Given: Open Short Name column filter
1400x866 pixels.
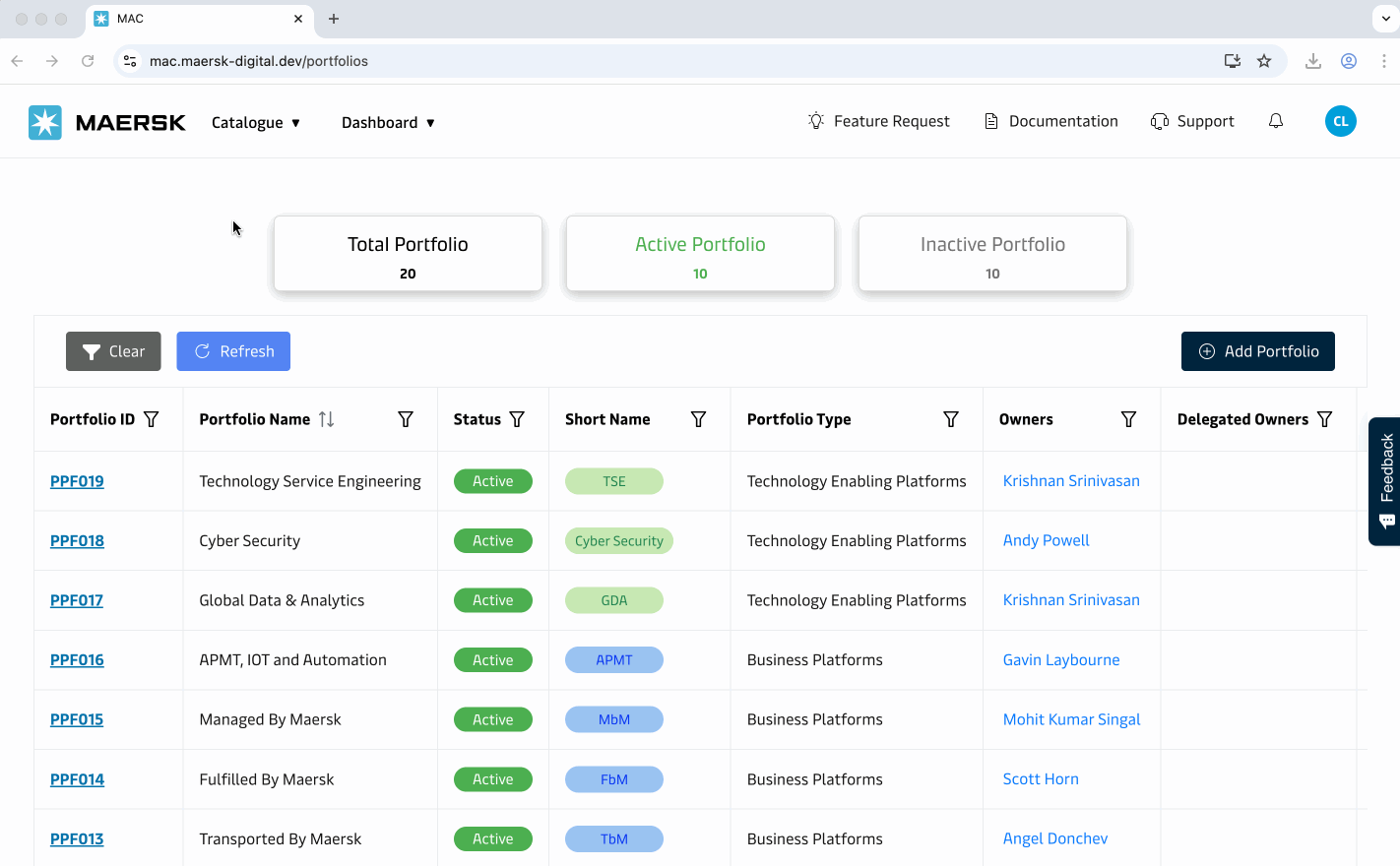Looking at the screenshot, I should pyautogui.click(x=699, y=419).
